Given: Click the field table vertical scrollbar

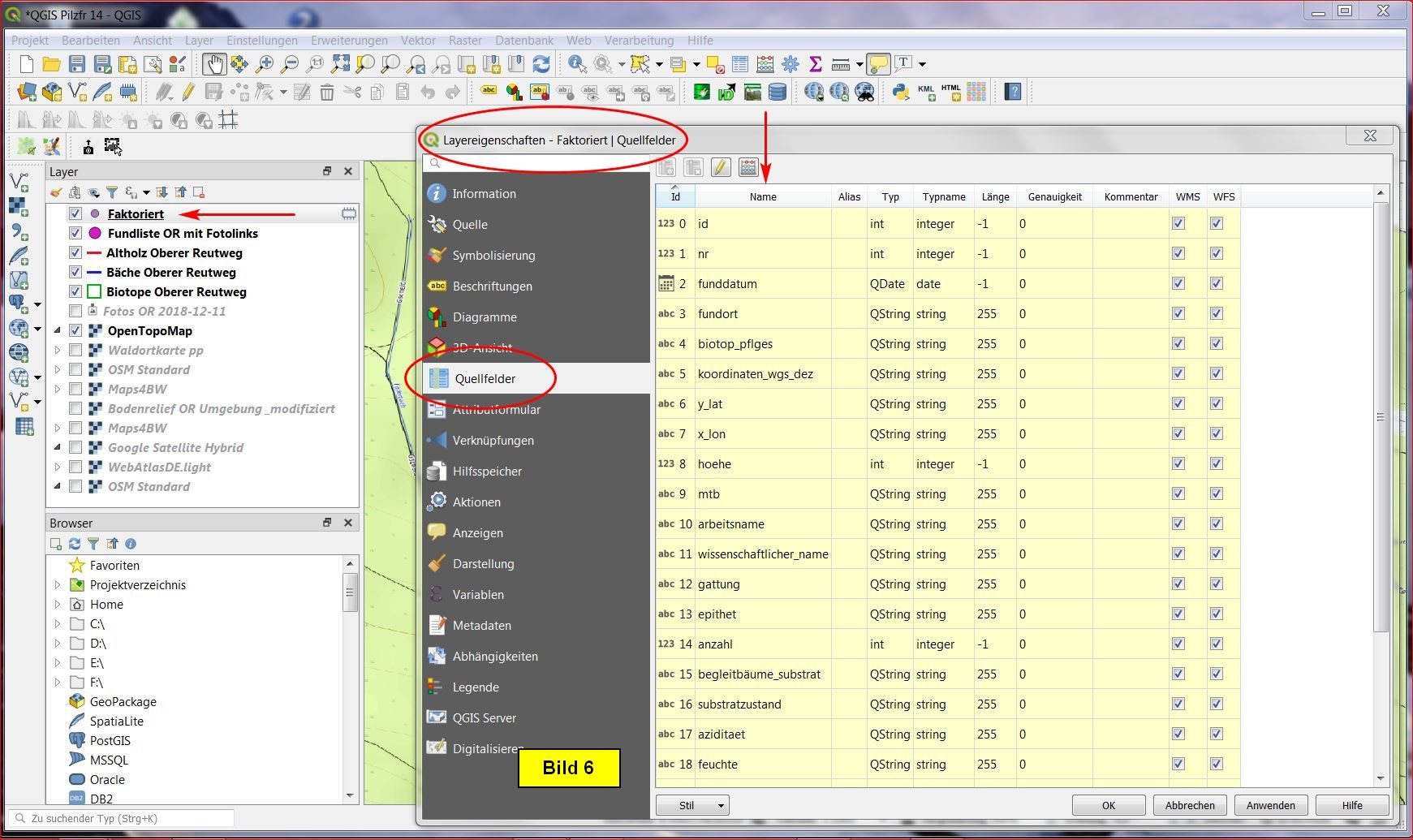Looking at the screenshot, I should pyautogui.click(x=1381, y=417).
